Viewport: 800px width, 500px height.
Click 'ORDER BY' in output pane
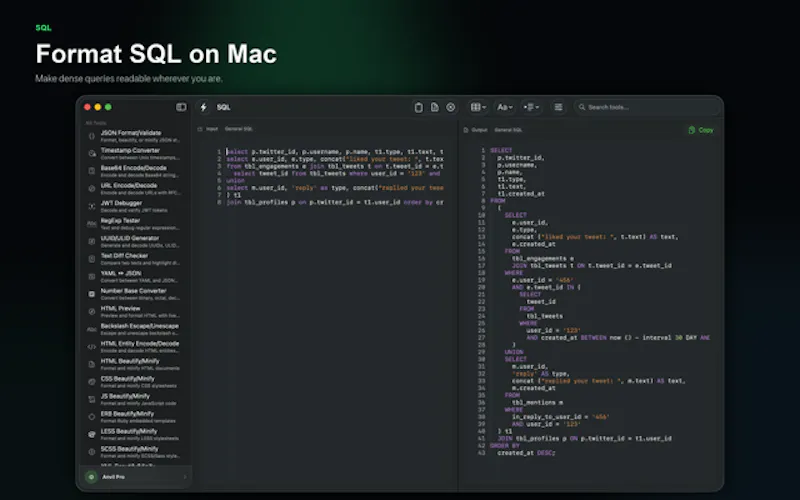click(505, 446)
